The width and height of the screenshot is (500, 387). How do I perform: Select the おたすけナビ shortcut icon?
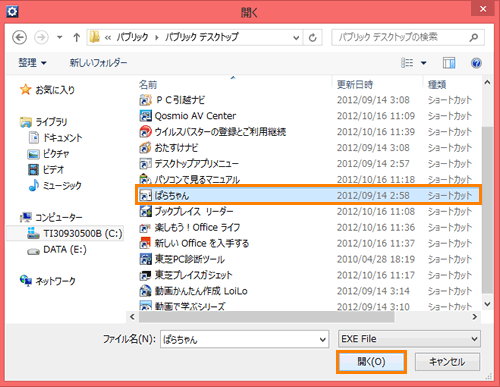tap(145, 147)
